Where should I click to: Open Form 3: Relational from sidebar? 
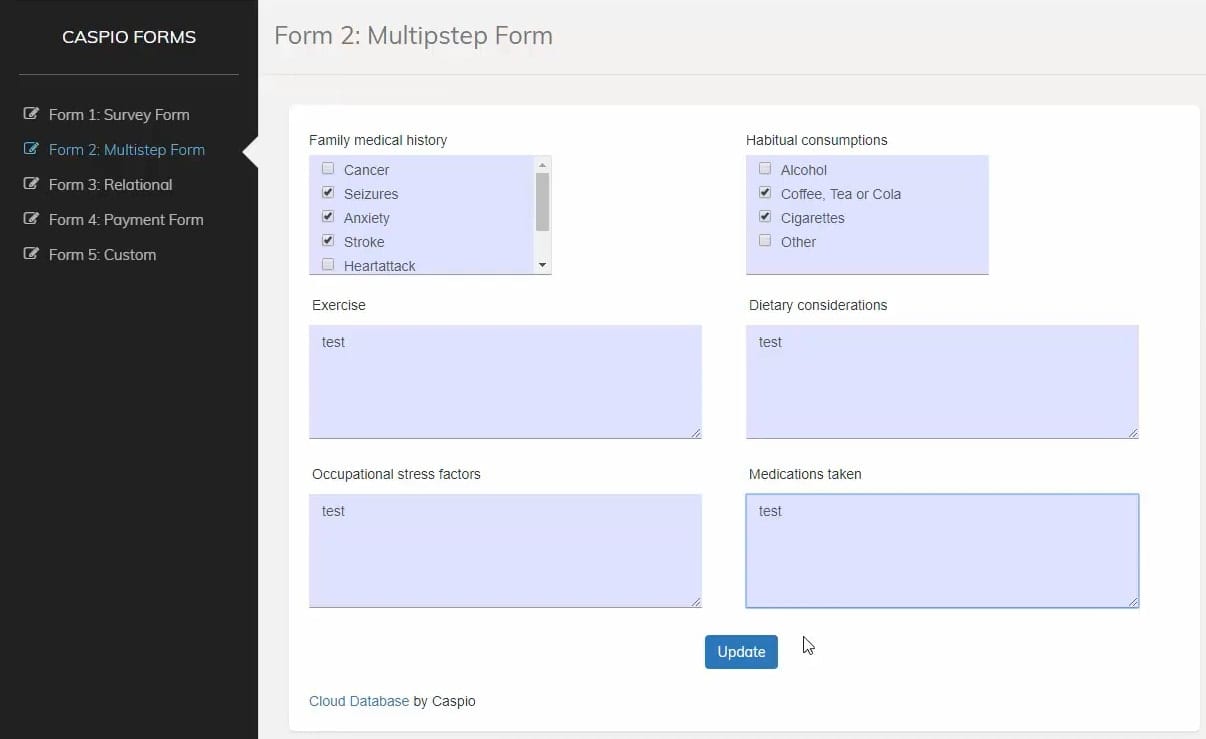click(x=110, y=184)
